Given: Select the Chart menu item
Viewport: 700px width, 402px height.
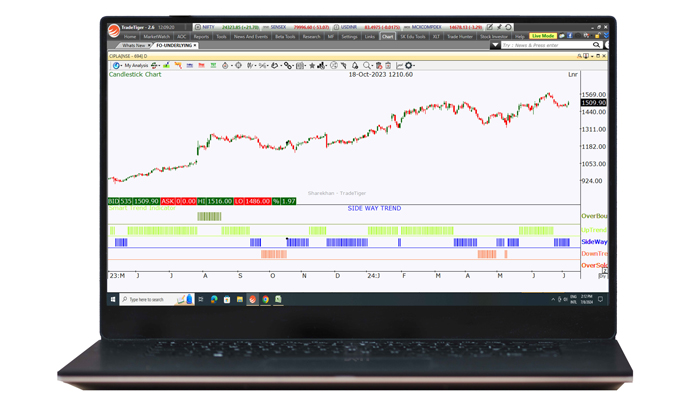Looking at the screenshot, I should (x=388, y=37).
